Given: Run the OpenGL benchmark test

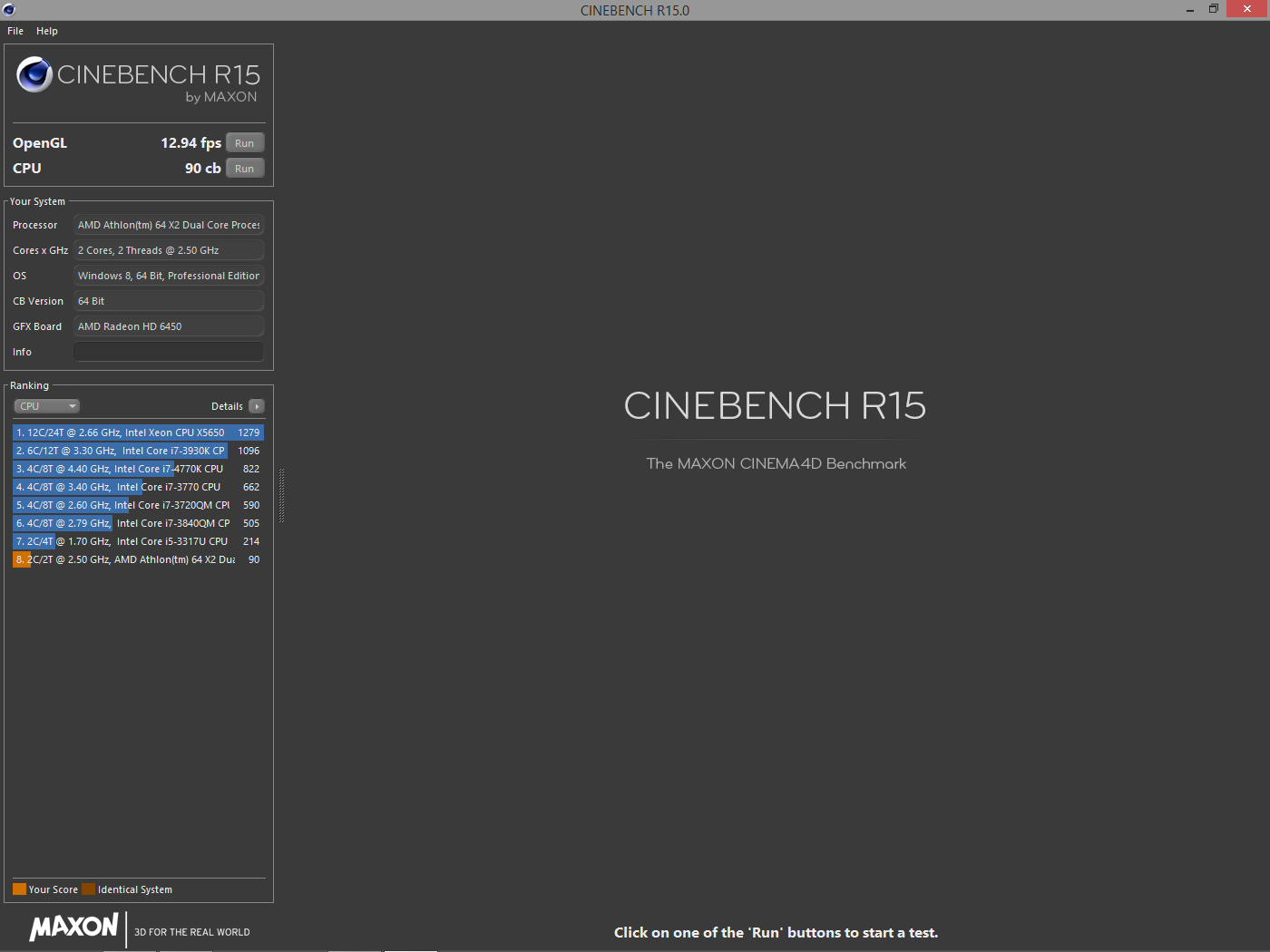Looking at the screenshot, I should [245, 143].
